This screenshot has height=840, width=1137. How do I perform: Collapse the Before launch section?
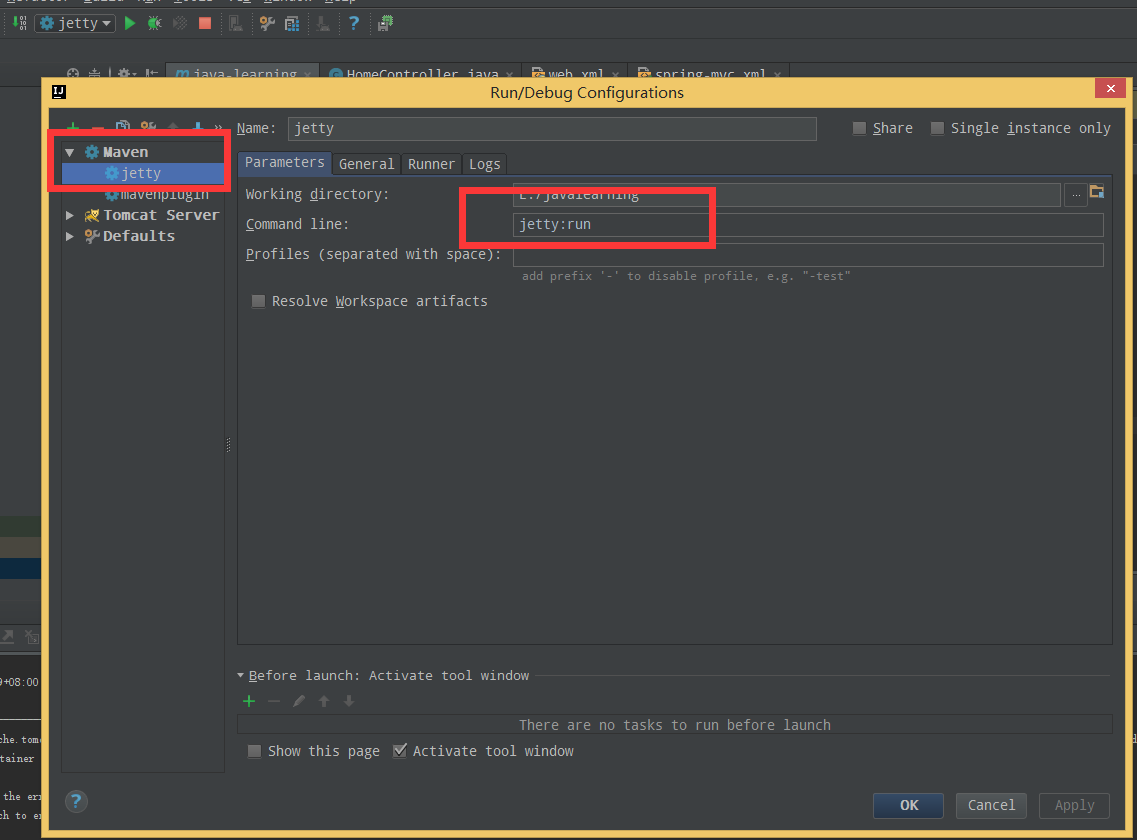point(241,675)
